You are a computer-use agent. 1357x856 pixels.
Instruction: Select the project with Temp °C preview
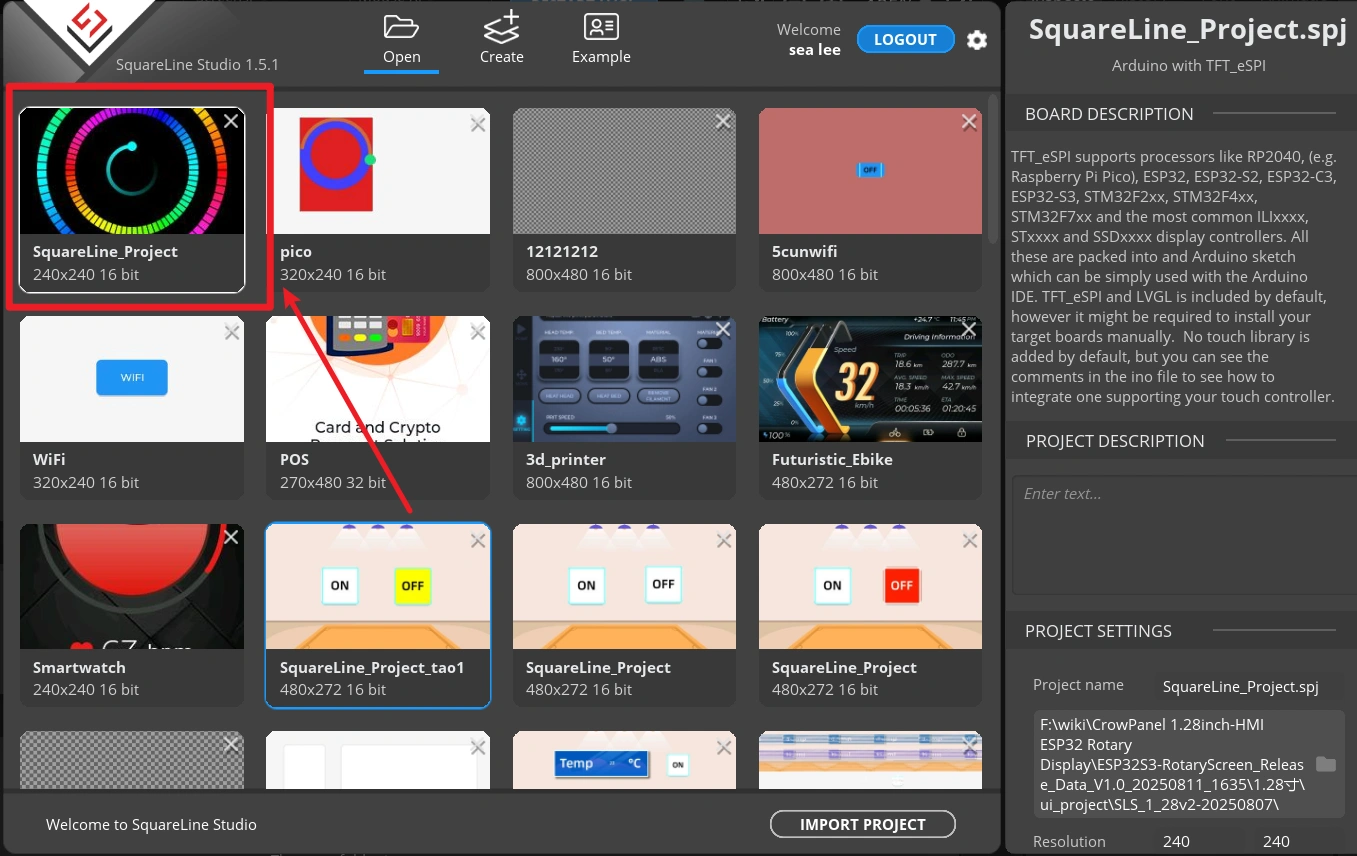pyautogui.click(x=624, y=762)
